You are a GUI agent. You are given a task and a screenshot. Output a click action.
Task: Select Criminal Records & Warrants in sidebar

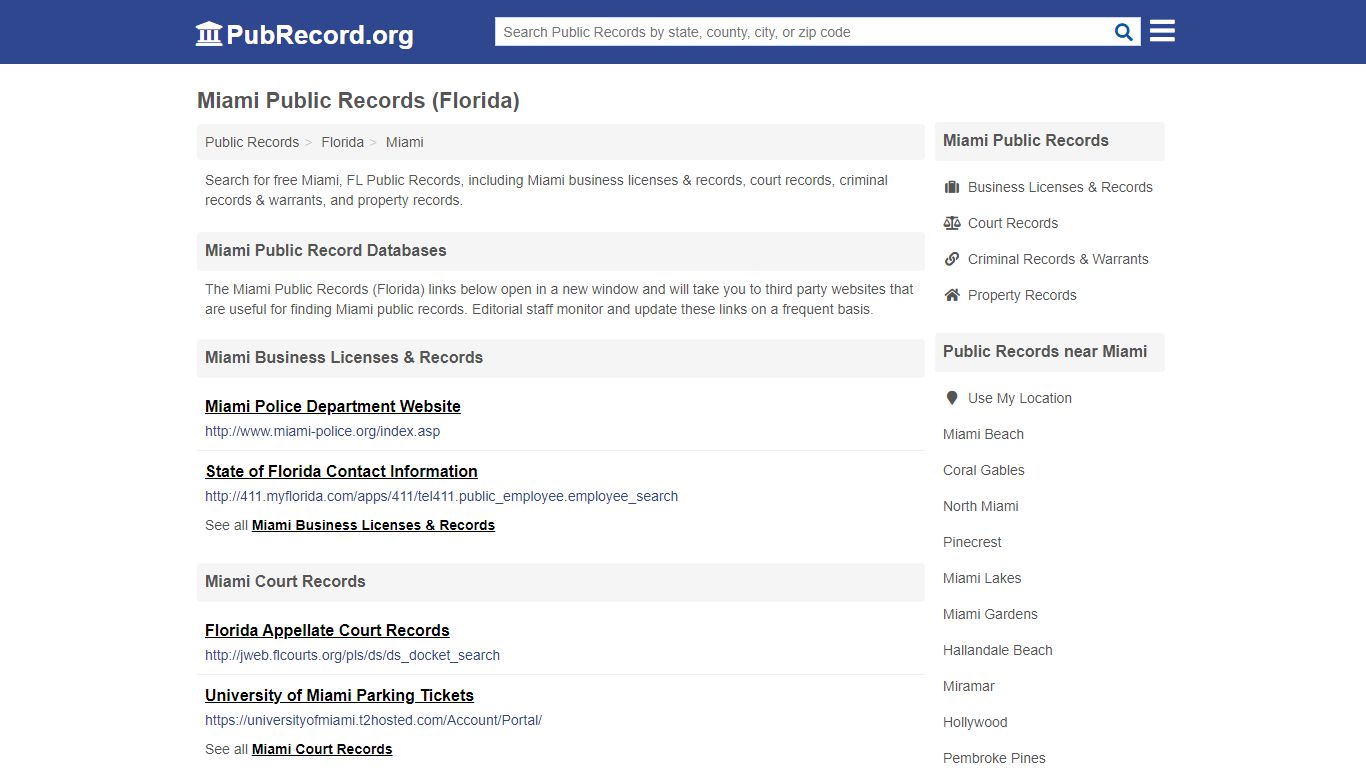(1058, 259)
